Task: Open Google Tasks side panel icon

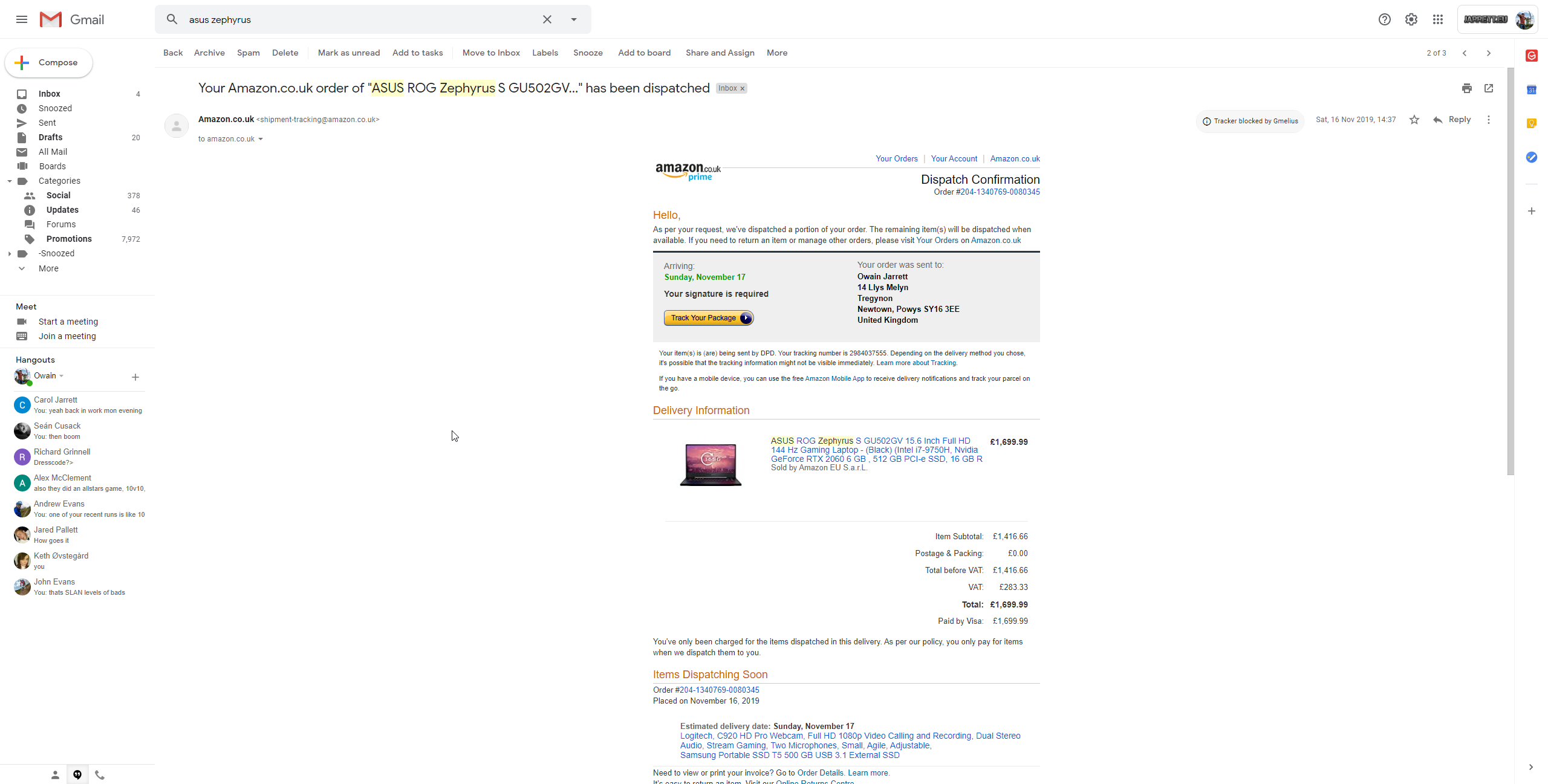Action: [1532, 157]
